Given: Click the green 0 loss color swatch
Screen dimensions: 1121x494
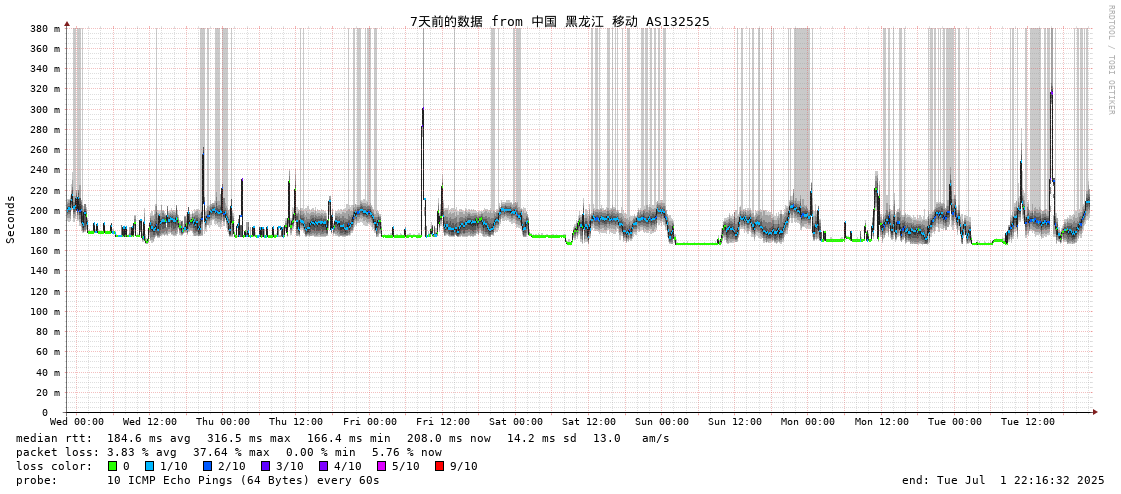Looking at the screenshot, I should tap(112, 466).
